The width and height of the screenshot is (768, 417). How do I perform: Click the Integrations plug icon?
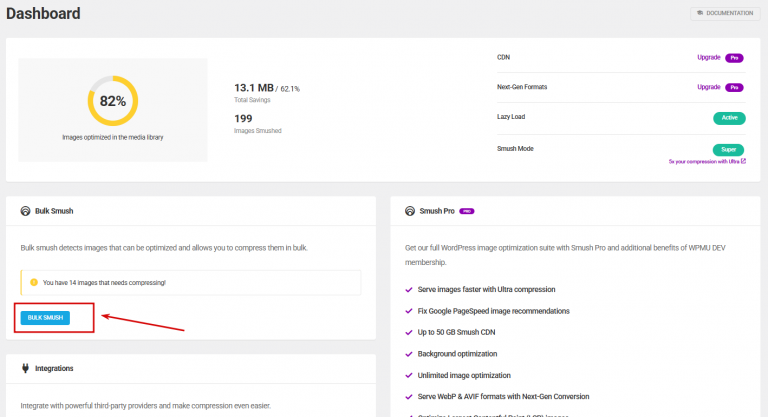click(x=25, y=368)
